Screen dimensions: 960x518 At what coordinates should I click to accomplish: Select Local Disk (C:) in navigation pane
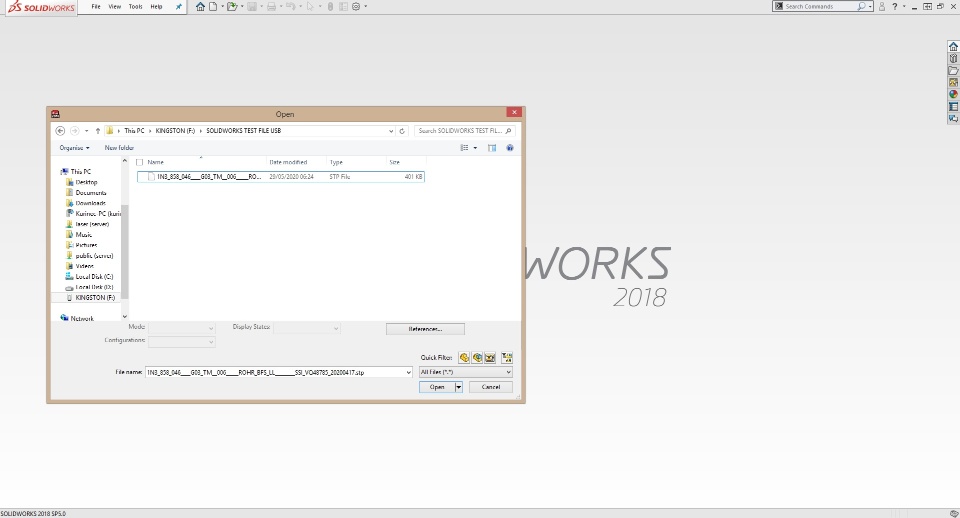click(94, 277)
